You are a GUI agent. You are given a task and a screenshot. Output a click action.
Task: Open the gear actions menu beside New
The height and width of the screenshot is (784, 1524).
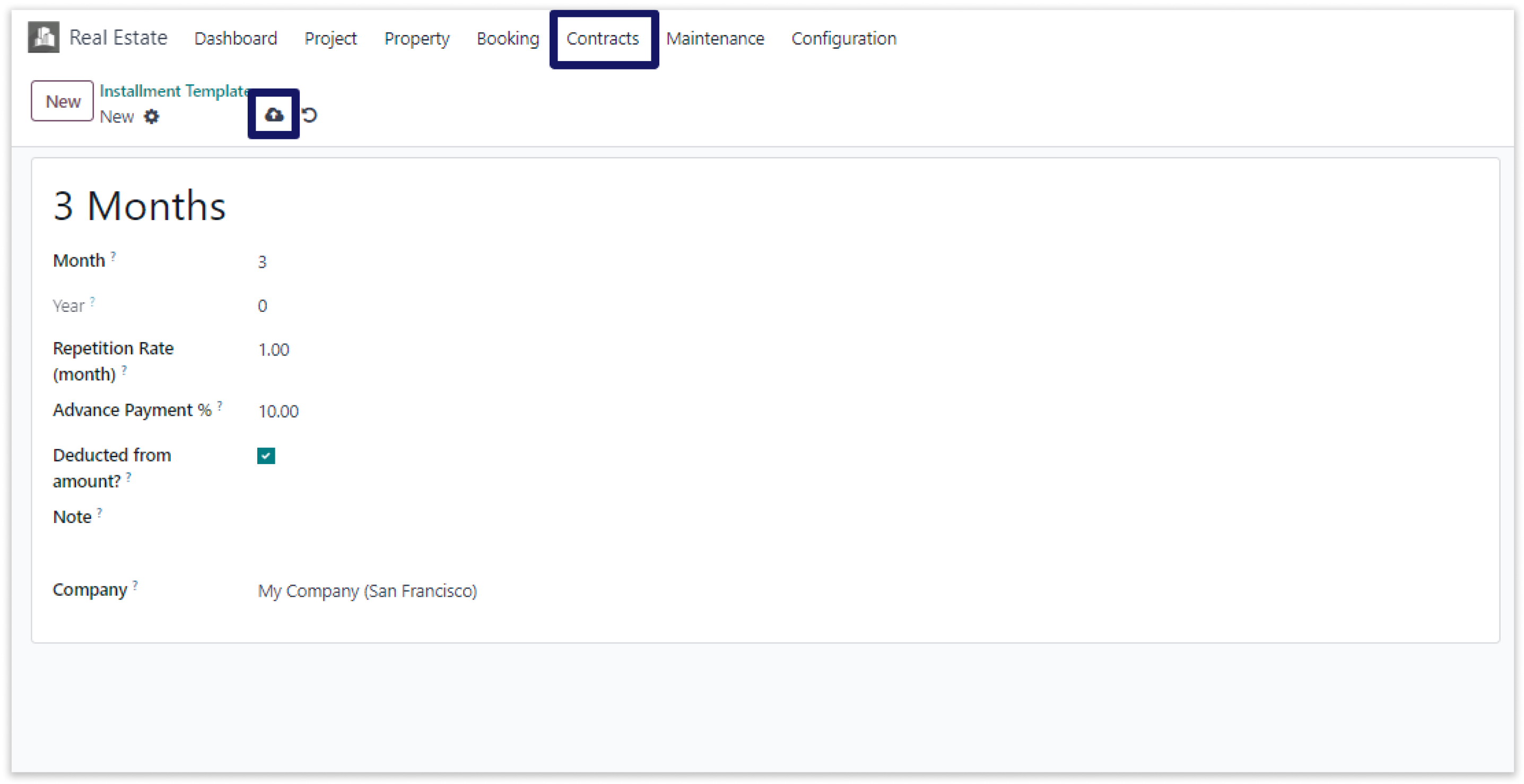[x=152, y=117]
